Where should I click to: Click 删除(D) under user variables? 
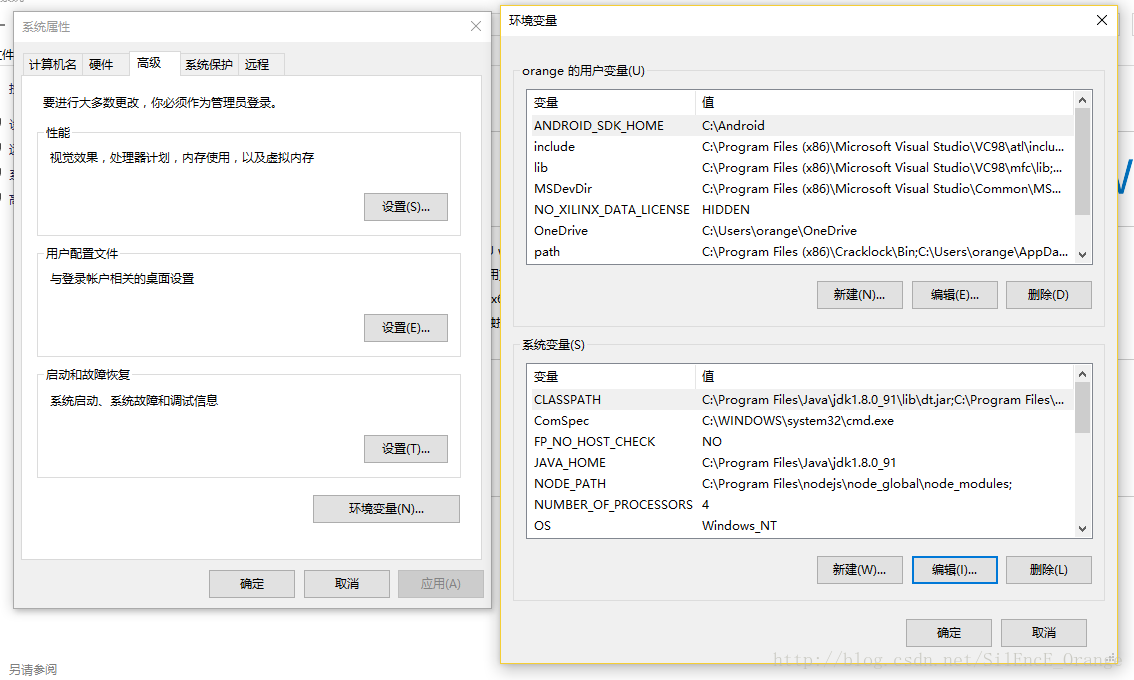(x=1048, y=295)
